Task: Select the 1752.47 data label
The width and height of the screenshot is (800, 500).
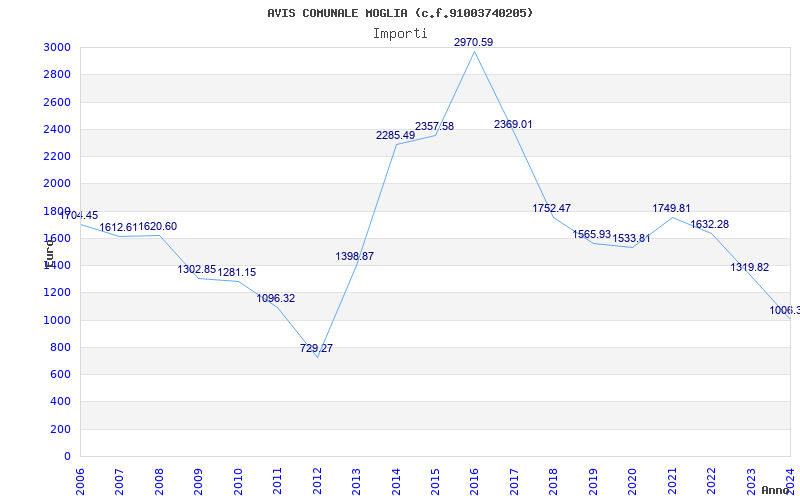Action: [552, 208]
